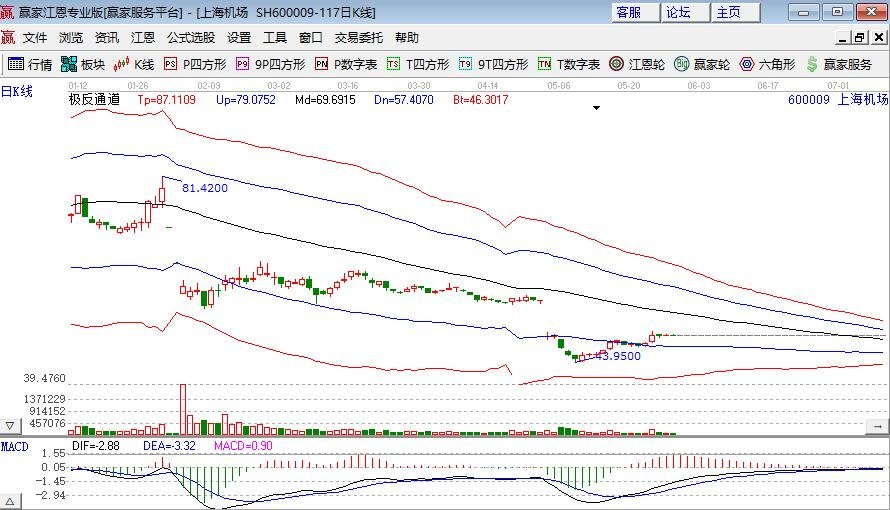The width and height of the screenshot is (890, 510).
Task: Open the 公式选股 menu
Action: pos(191,37)
